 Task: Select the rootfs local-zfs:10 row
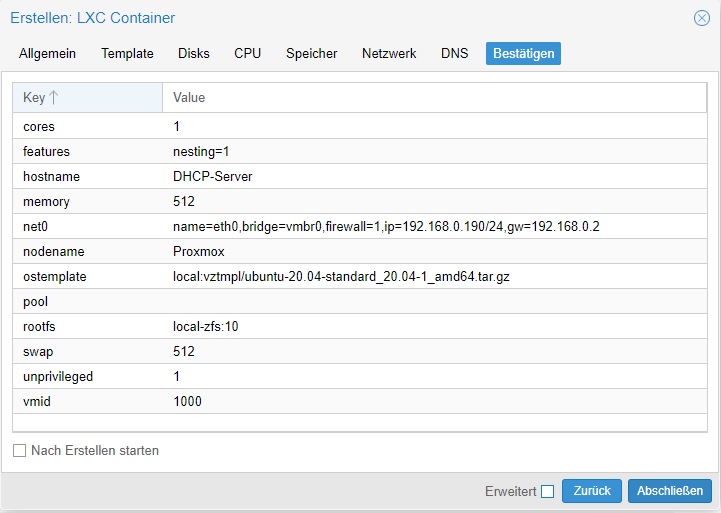[360, 326]
